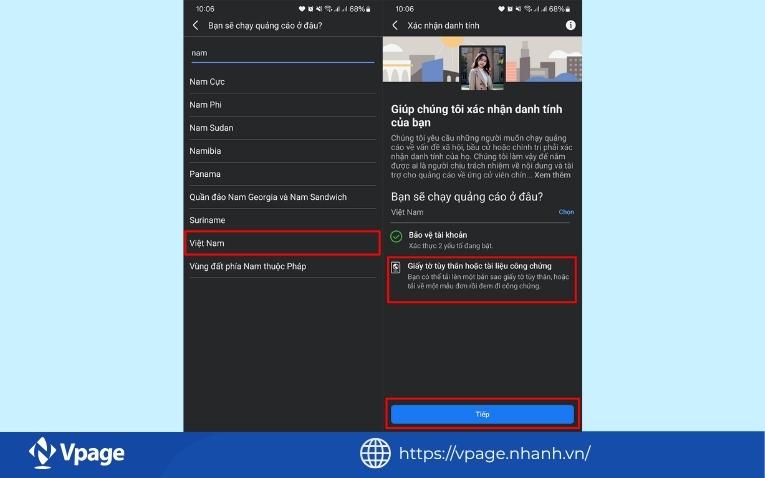Tap back arrow on Xác nhận danh tính screen
The image size is (765, 478).
coord(395,25)
